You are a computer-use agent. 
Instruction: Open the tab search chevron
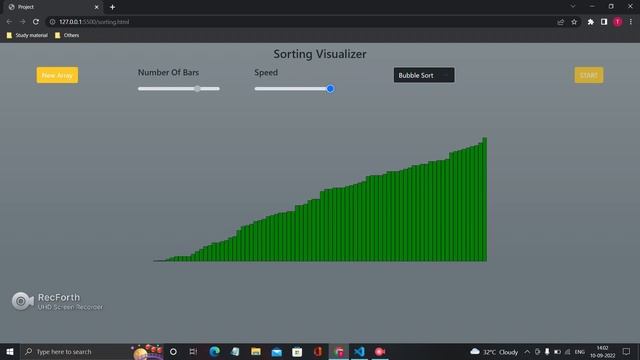click(573, 7)
